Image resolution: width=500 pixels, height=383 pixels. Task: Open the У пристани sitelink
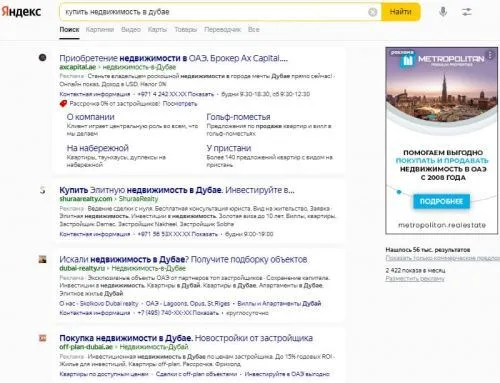tap(229, 148)
